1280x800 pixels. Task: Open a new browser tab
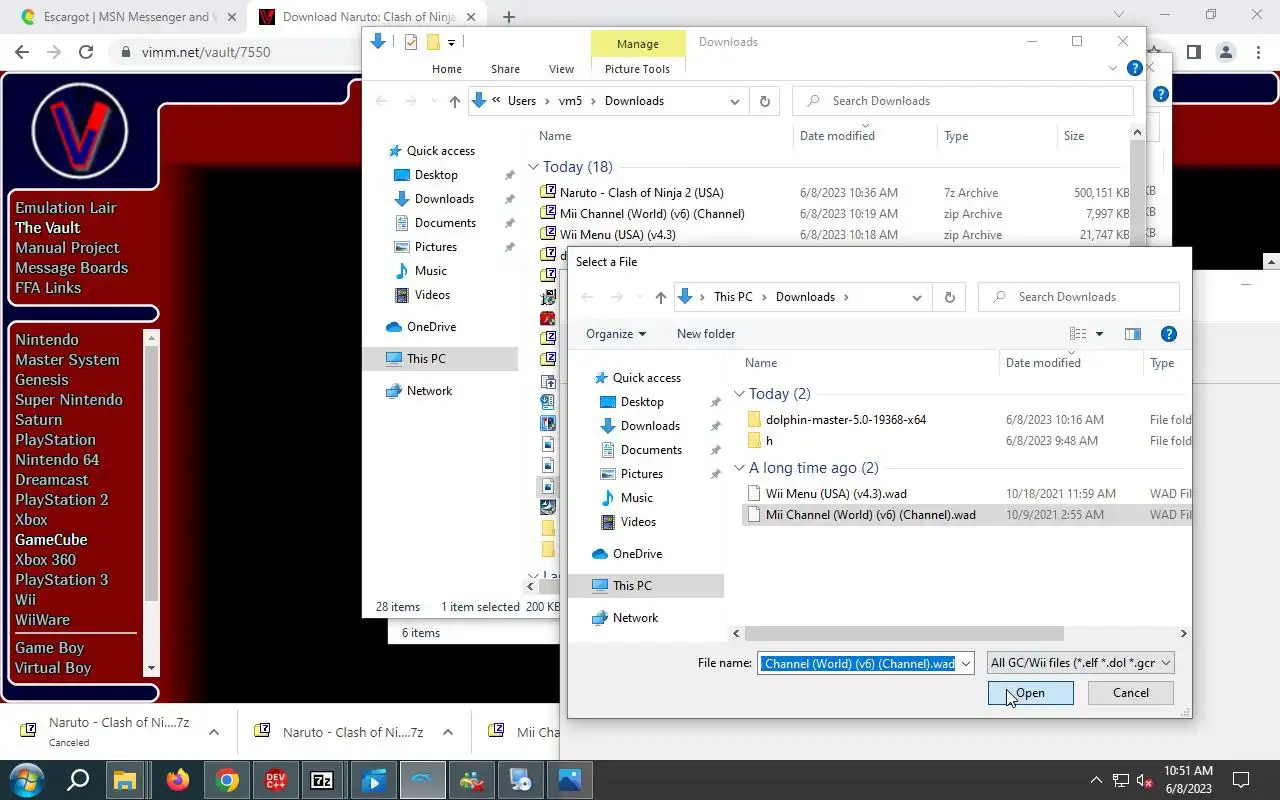coord(508,17)
